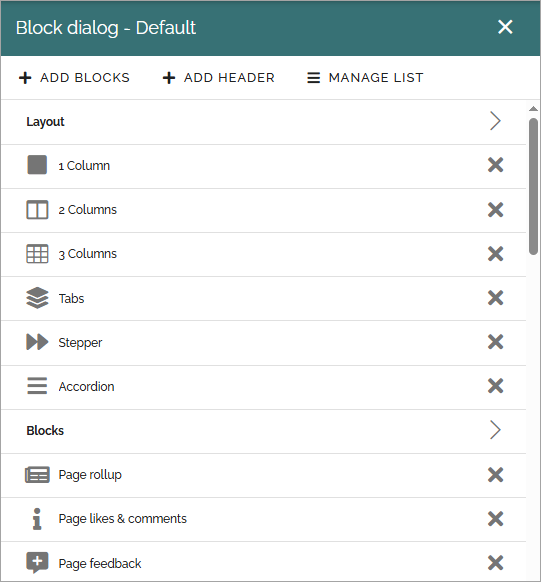541x582 pixels.
Task: Expand the Blocks header chevron
Action: pyautogui.click(x=495, y=430)
